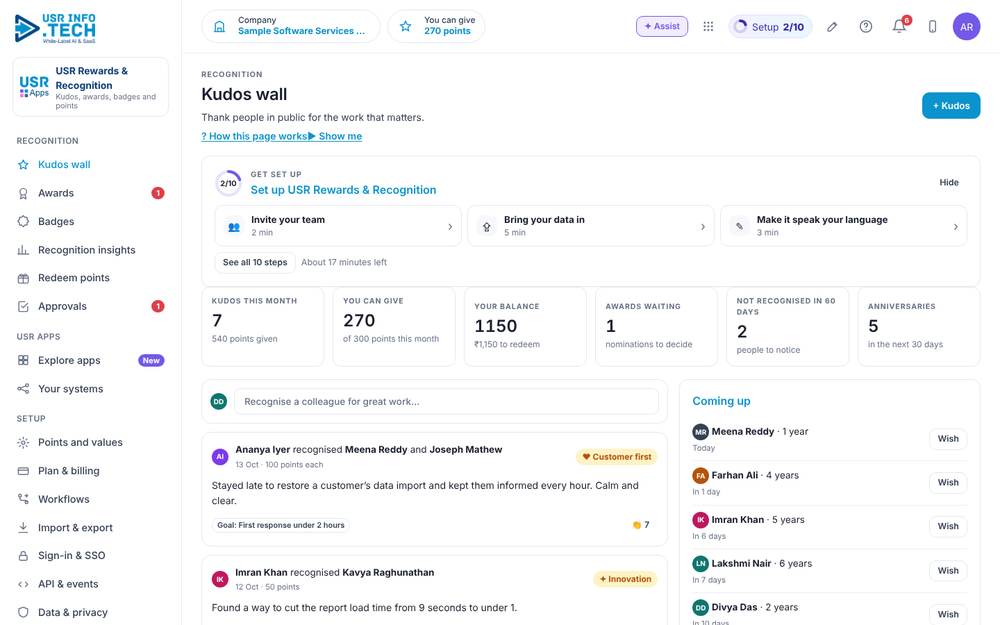The height and width of the screenshot is (625, 1000).
Task: Click the Import & export download icon
Action: pyautogui.click(x=23, y=527)
